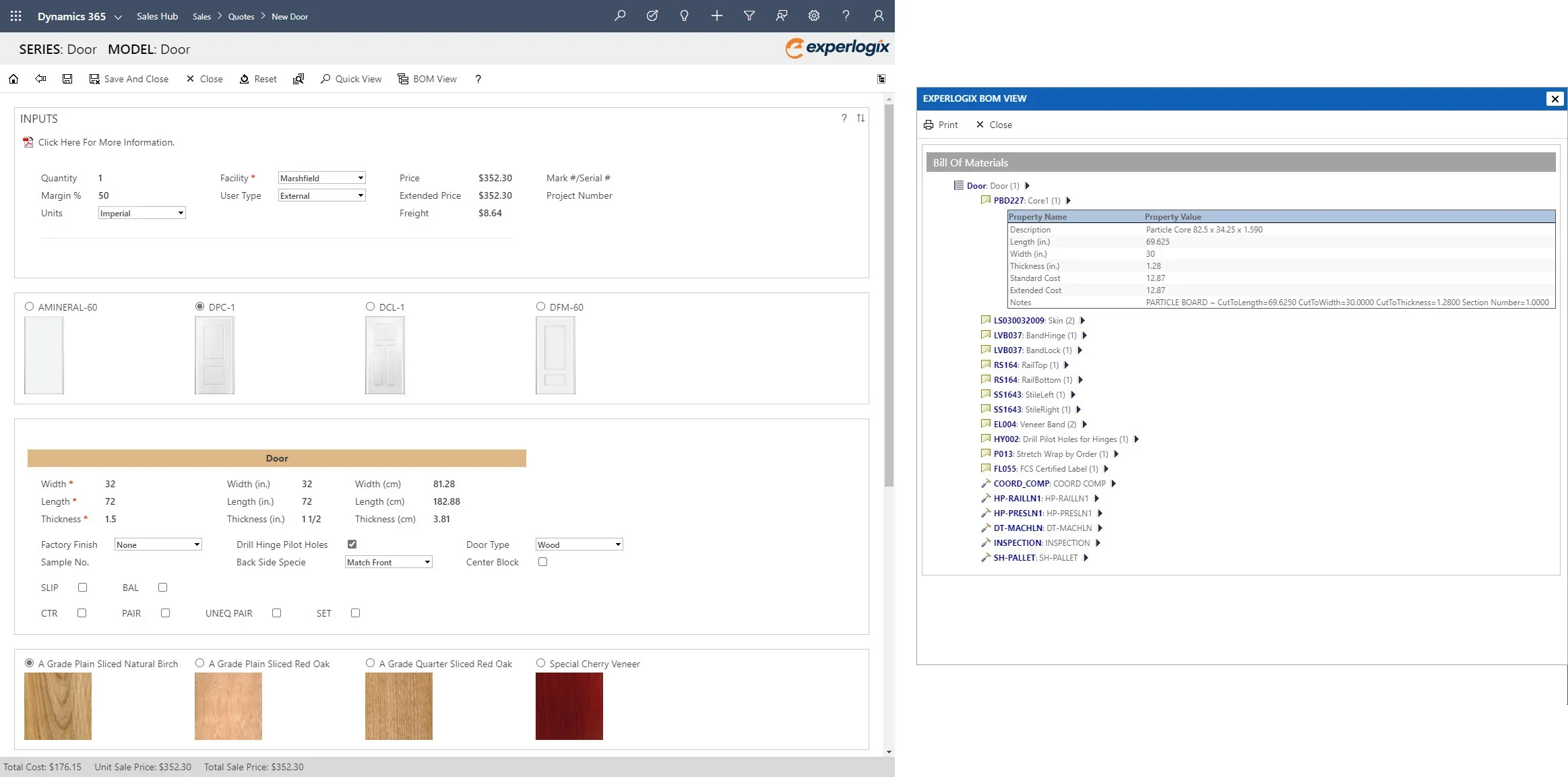
Task: Click Quotes in the breadcrumb
Action: 241,16
